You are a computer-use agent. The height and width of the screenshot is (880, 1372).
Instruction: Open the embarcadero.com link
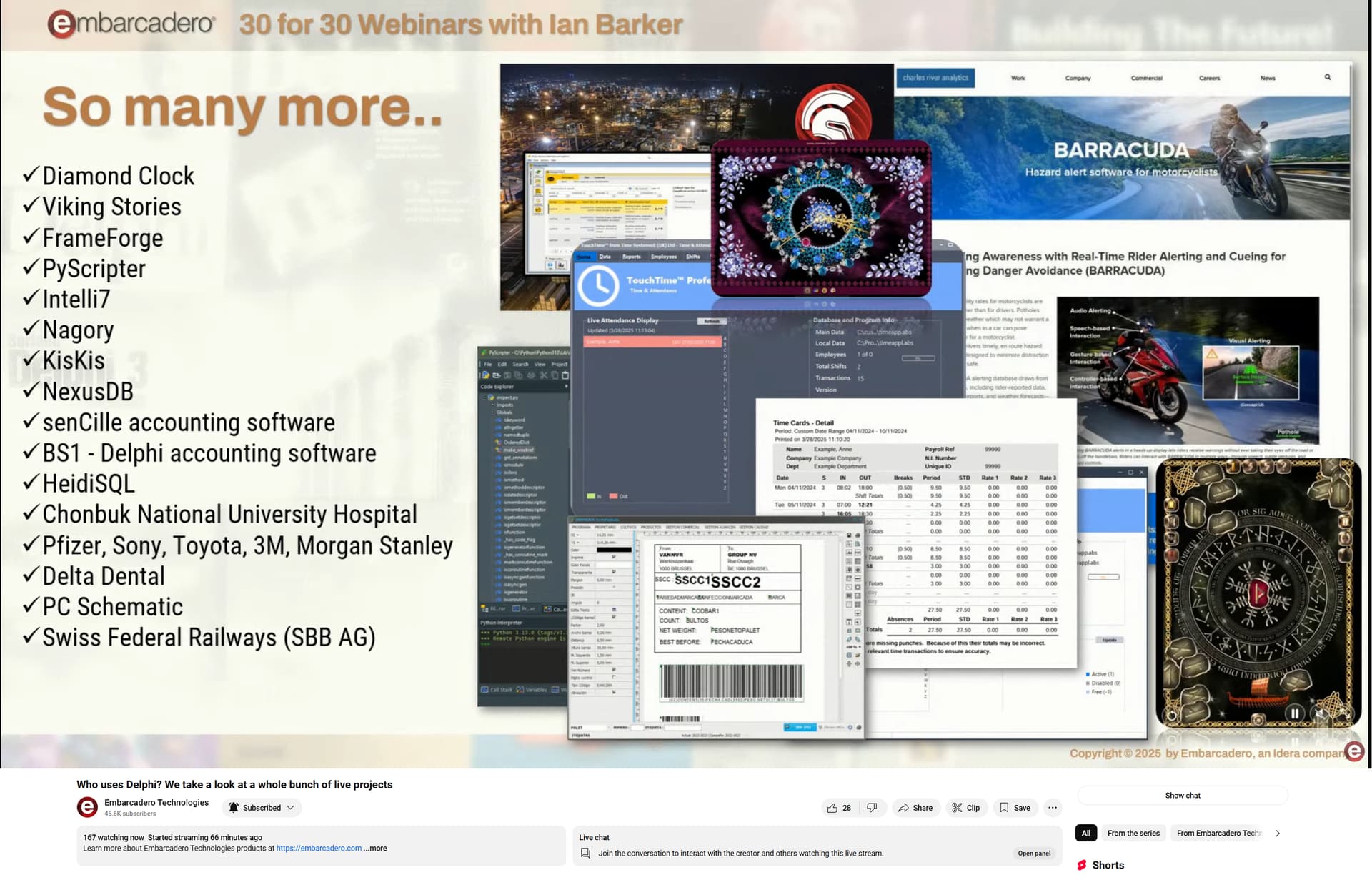(319, 849)
